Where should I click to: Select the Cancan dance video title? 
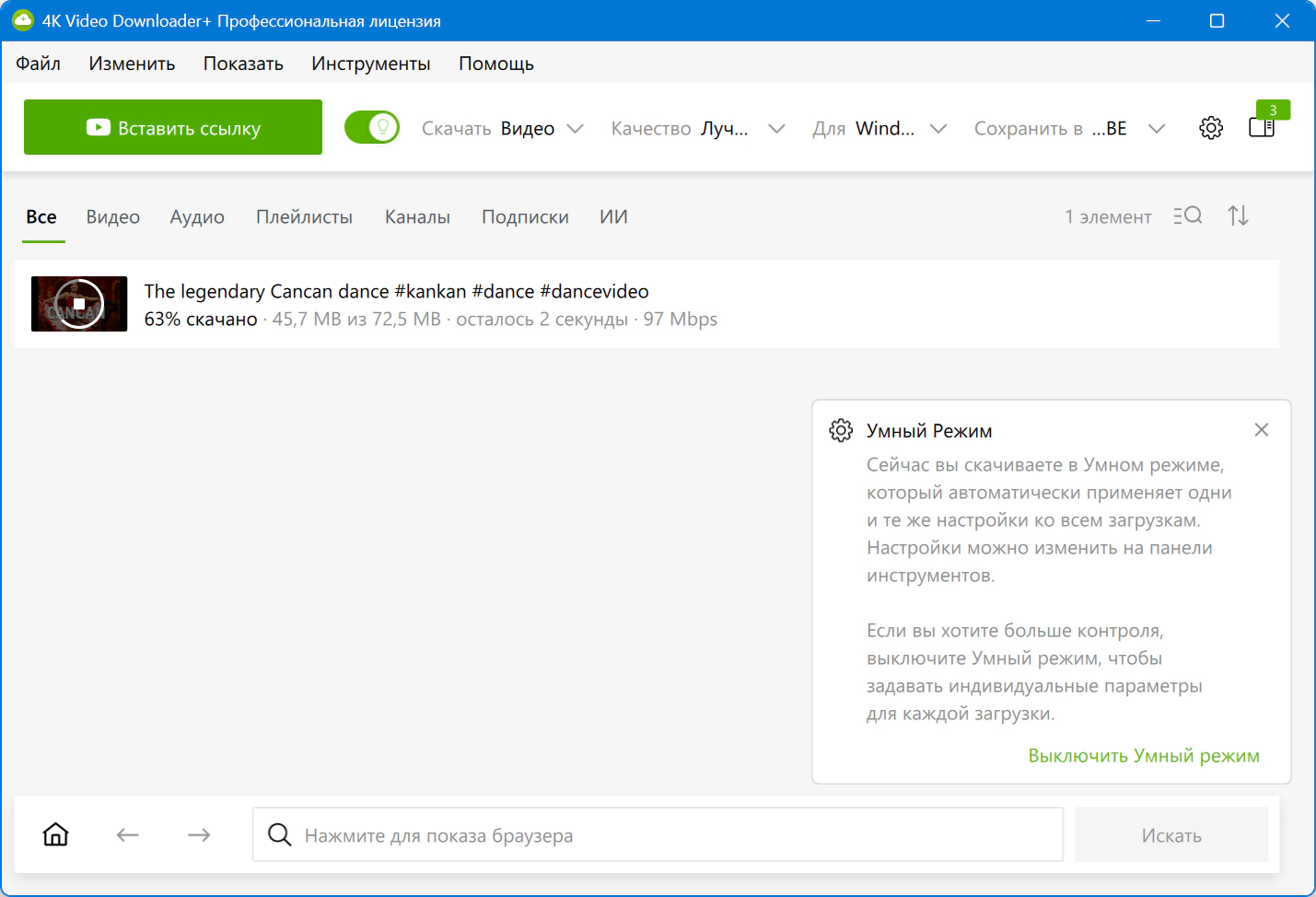pyautogui.click(x=396, y=291)
